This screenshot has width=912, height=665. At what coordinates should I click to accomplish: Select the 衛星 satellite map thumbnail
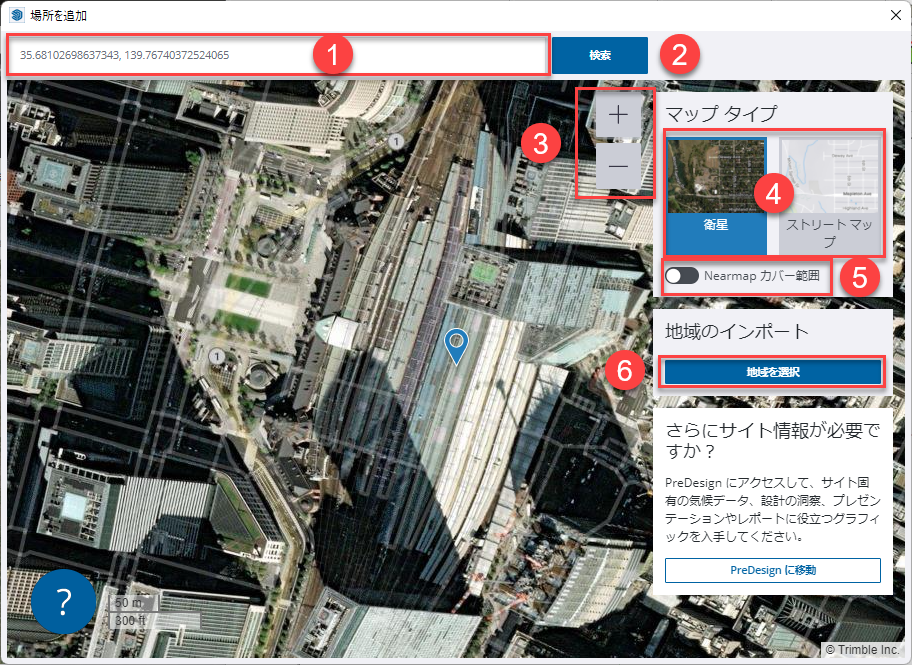[x=717, y=174]
